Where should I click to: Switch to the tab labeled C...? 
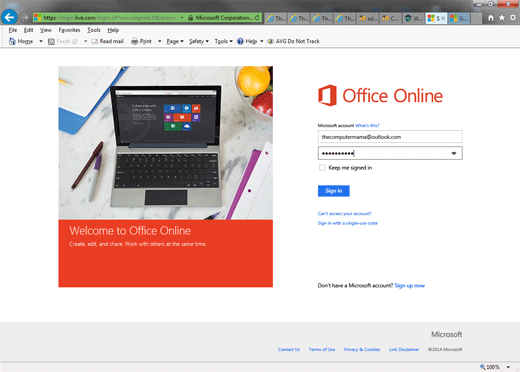[x=391, y=18]
